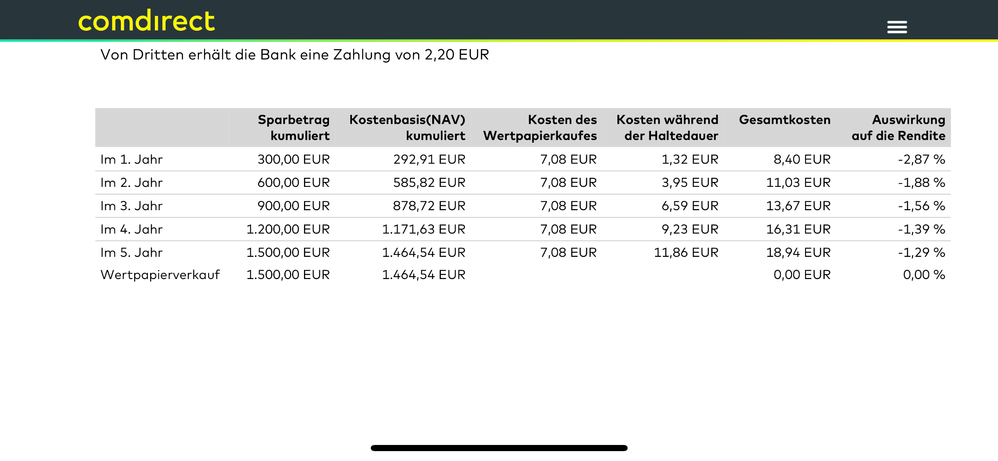Image resolution: width=998 pixels, height=461 pixels.
Task: Select the Im 3. Jahr row label
Action: (131, 206)
